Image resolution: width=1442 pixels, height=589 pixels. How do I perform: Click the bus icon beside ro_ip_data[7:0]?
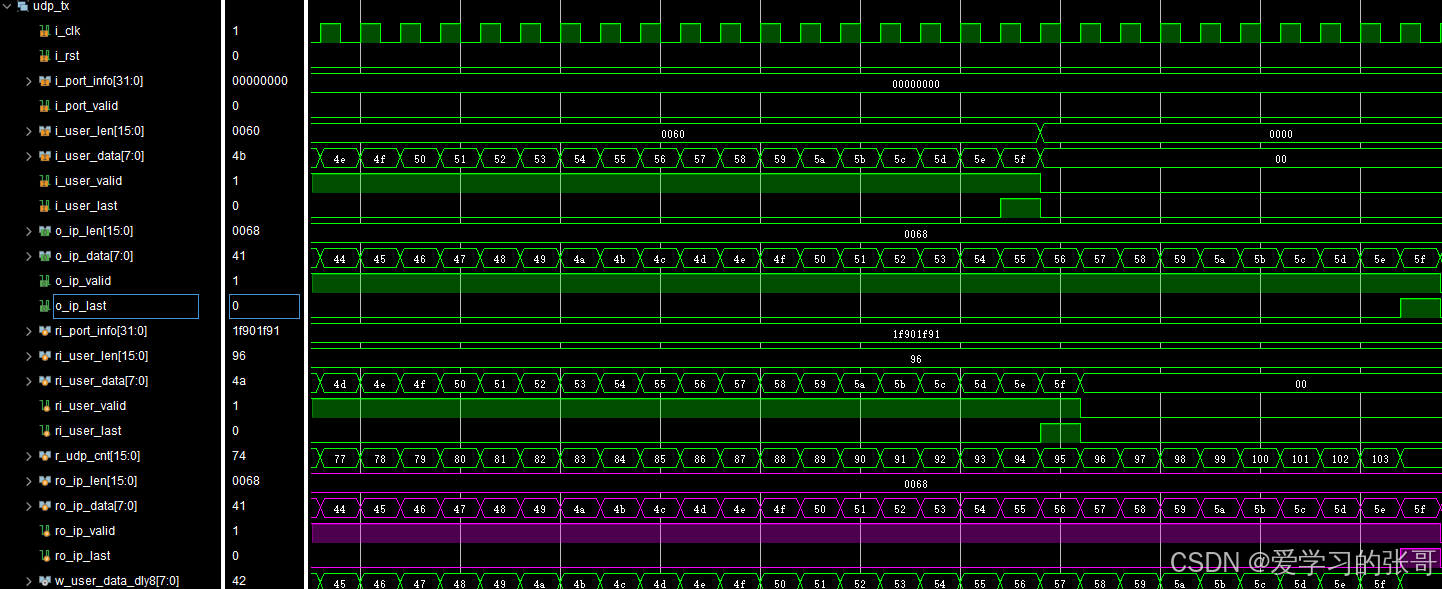click(44, 506)
